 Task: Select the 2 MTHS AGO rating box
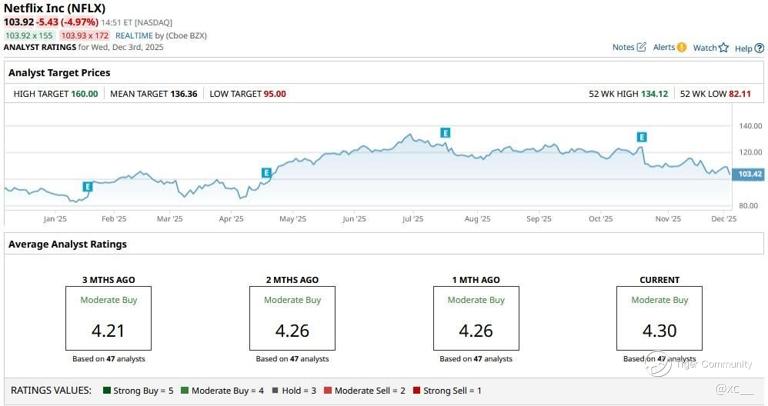pos(292,318)
